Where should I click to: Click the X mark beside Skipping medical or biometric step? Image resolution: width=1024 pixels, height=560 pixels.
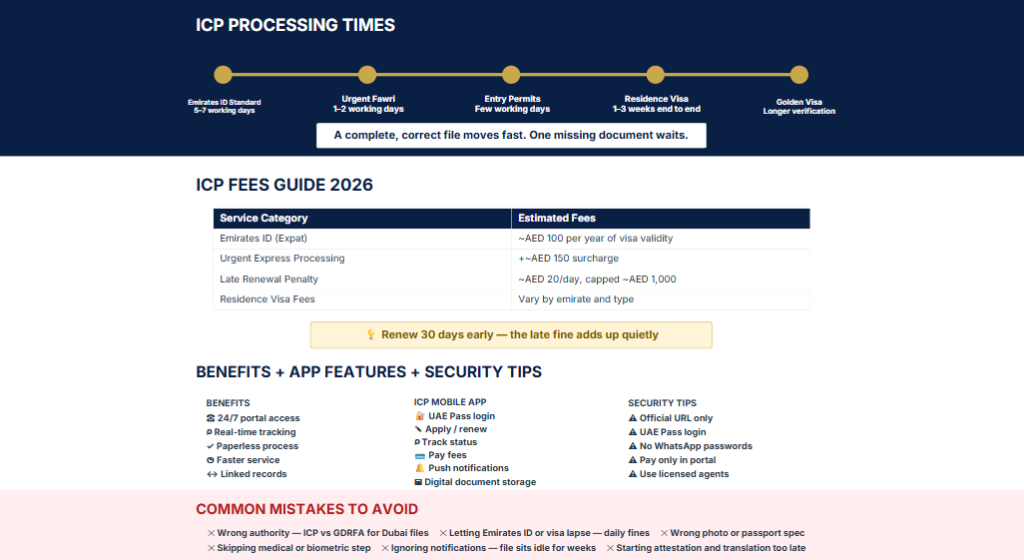pyautogui.click(x=211, y=548)
